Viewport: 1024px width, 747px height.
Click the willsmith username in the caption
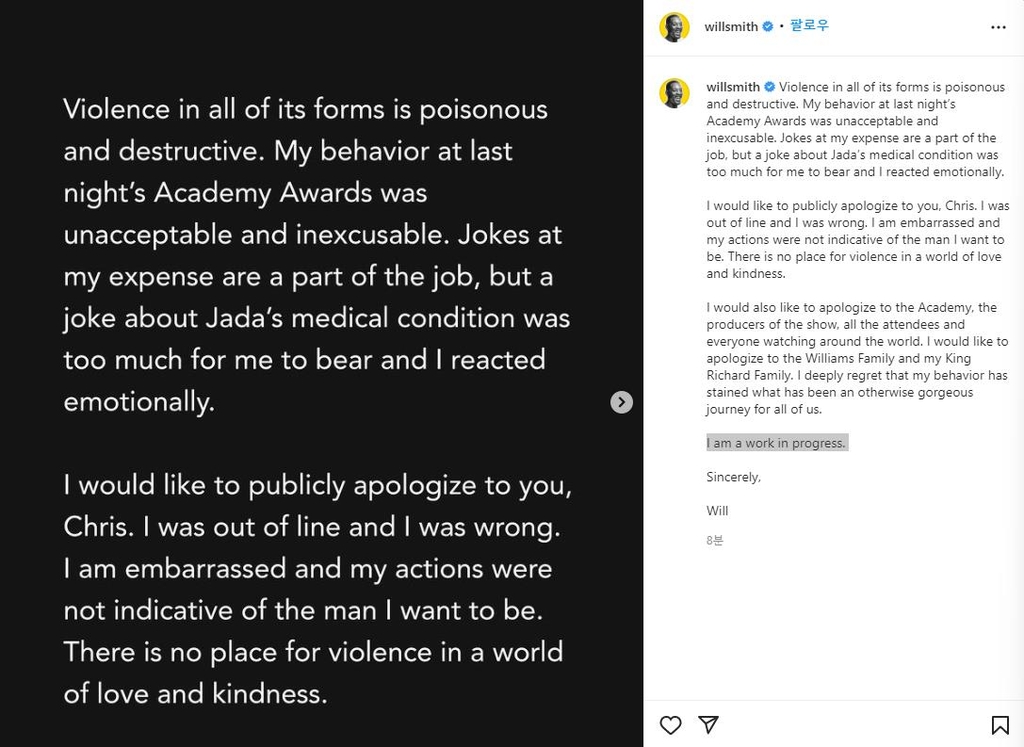tap(732, 87)
